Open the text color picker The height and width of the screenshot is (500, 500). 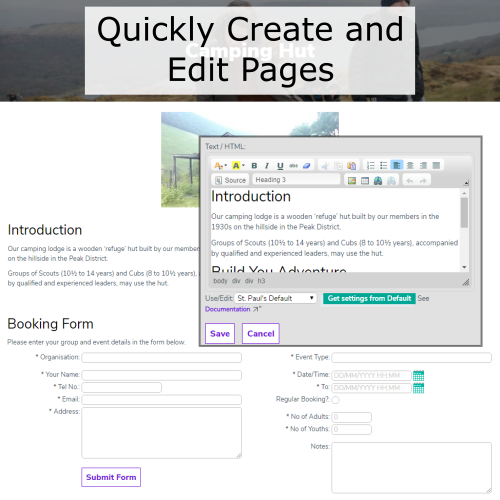220,165
